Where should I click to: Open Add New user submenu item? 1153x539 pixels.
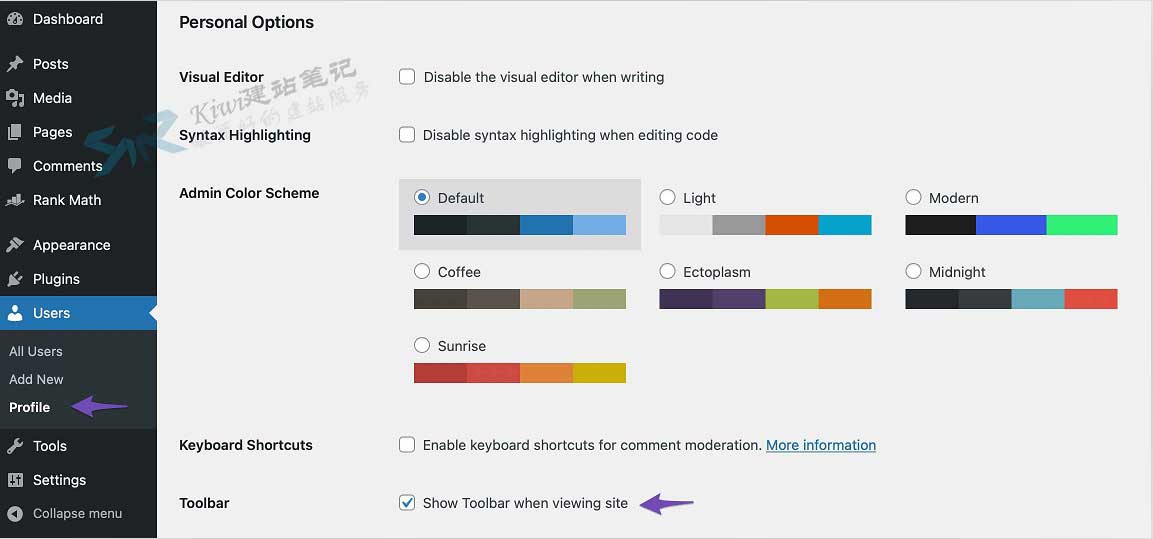tap(36, 379)
